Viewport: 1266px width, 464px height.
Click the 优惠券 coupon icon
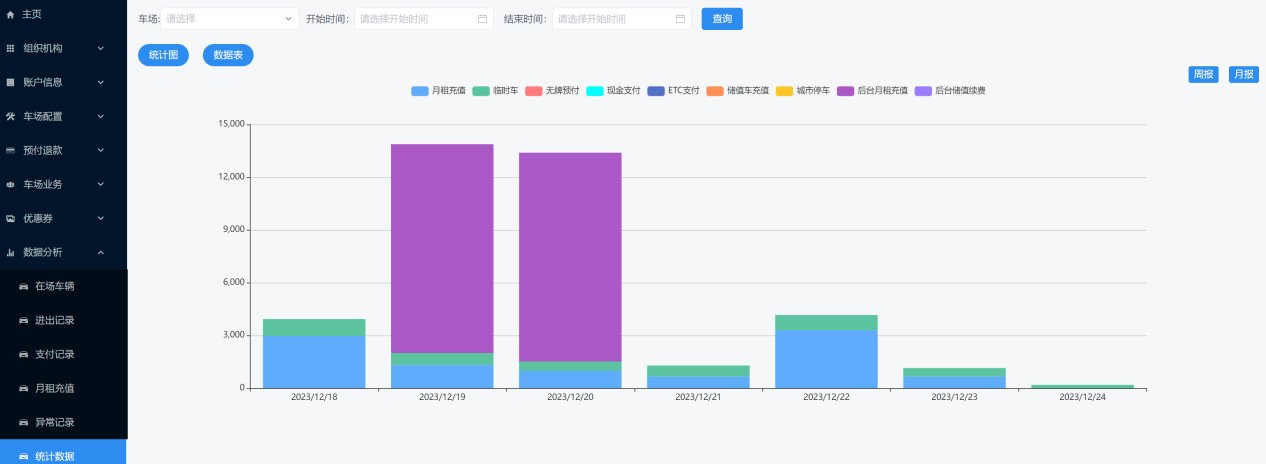[10, 218]
